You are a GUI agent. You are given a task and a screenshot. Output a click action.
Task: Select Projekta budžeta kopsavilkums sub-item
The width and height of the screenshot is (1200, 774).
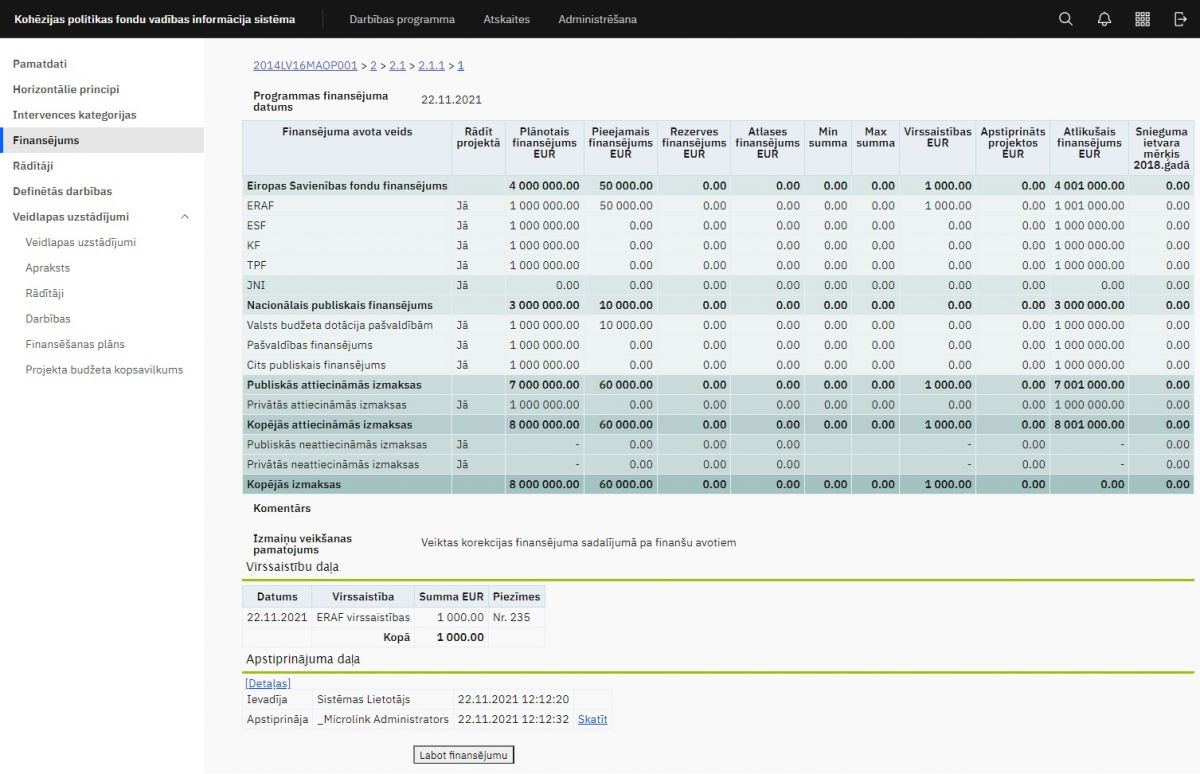[x=104, y=370]
